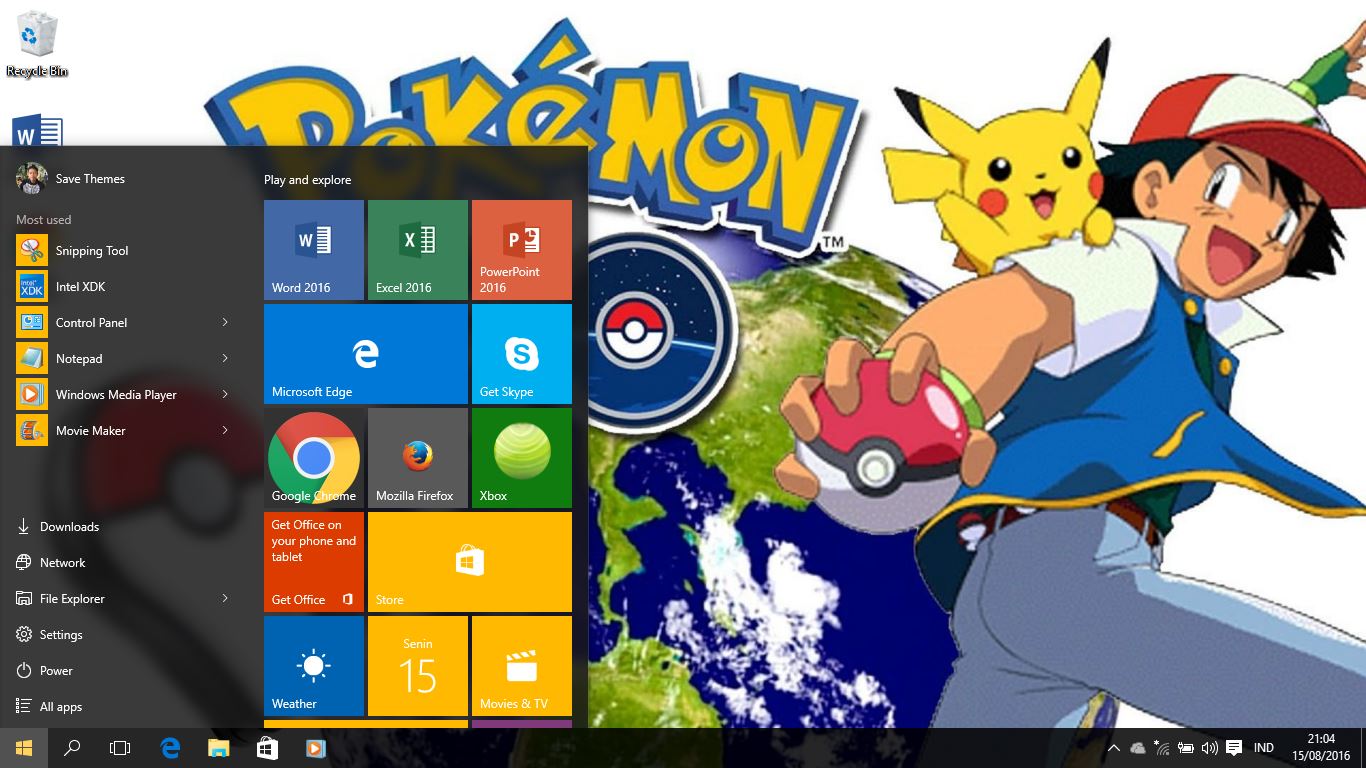Open the media player taskbar icon
1366x768 pixels.
(314, 748)
